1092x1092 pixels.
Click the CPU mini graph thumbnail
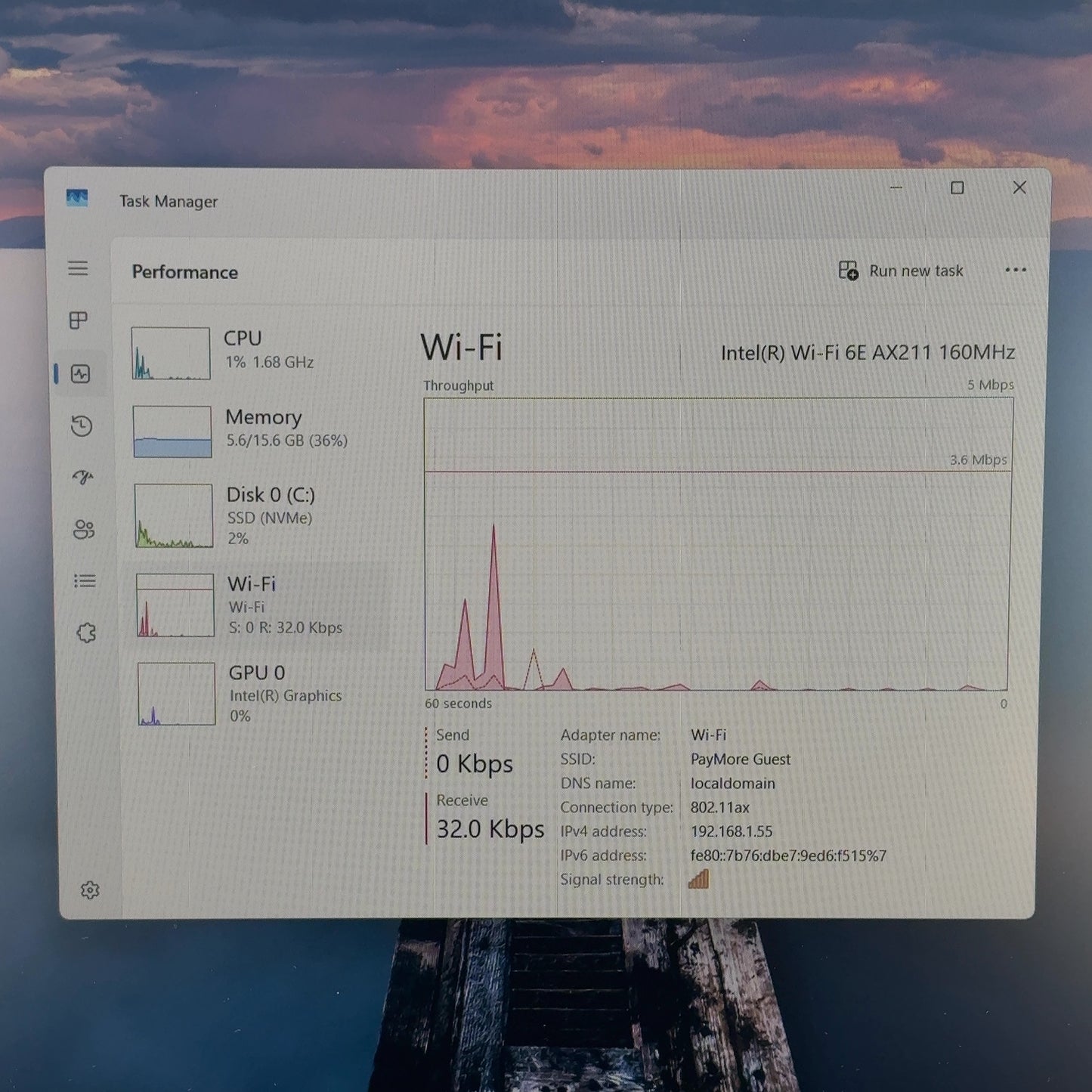tap(171, 353)
